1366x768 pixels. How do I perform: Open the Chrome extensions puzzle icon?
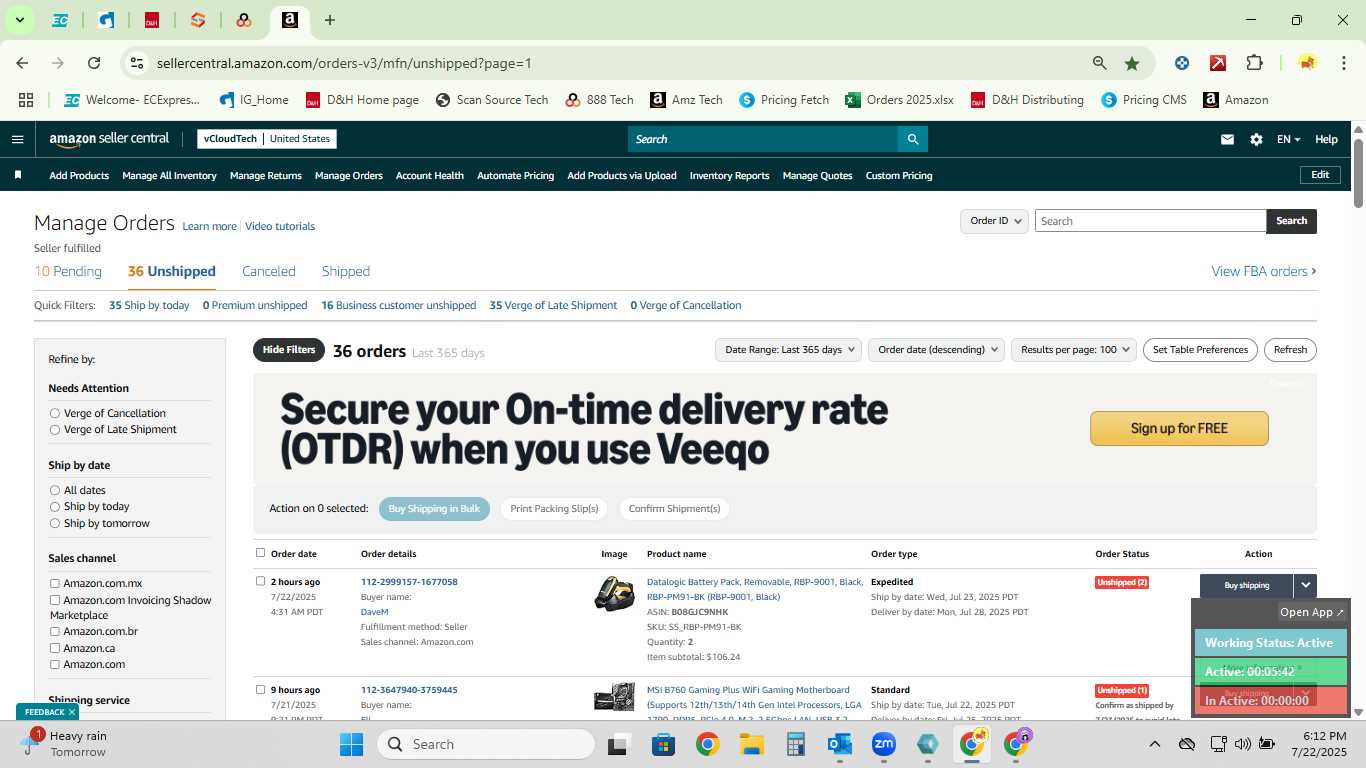pyautogui.click(x=1254, y=63)
